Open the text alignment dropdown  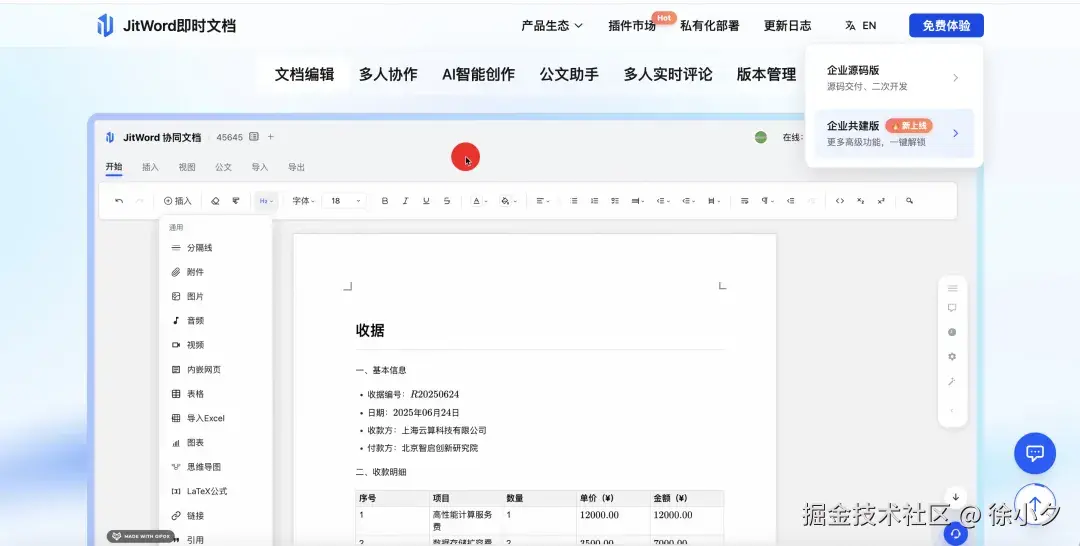(543, 201)
